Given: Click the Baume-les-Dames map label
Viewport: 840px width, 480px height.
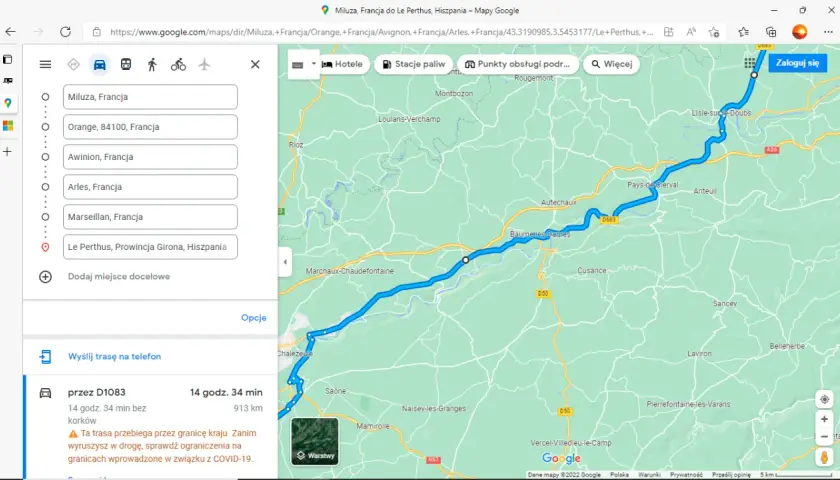Looking at the screenshot, I should point(540,234).
